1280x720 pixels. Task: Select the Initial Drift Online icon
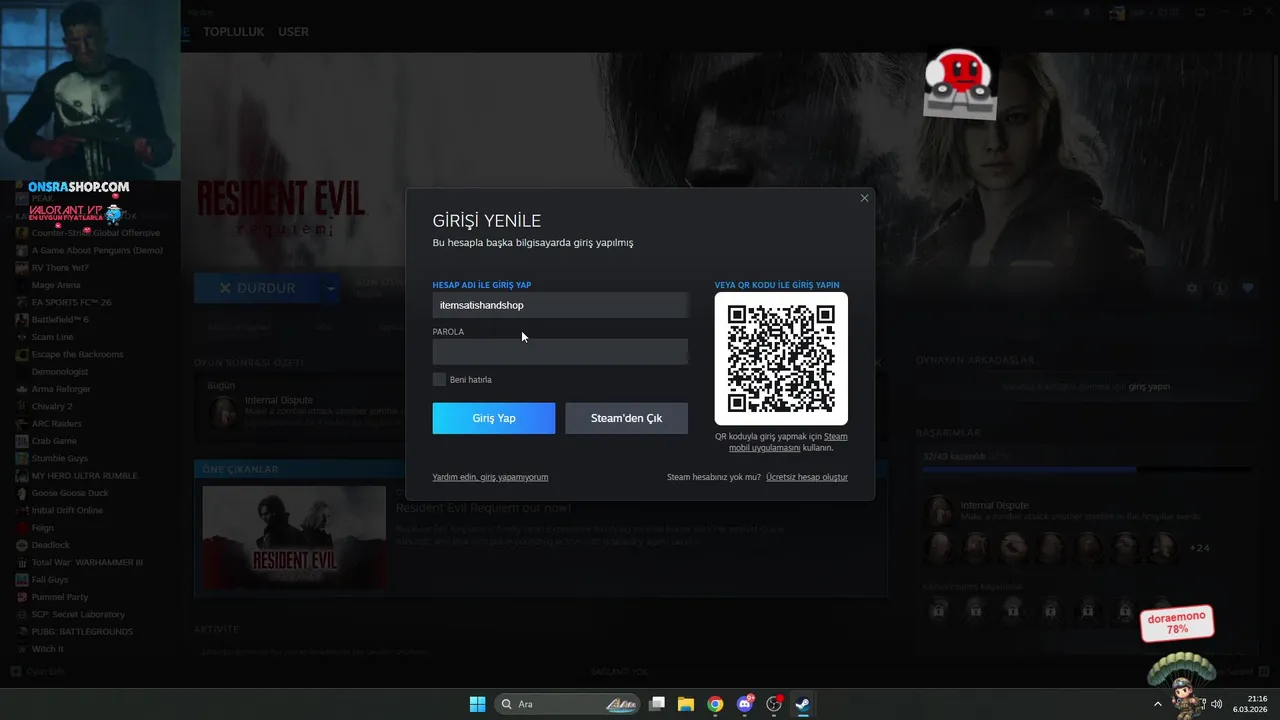[x=22, y=510]
